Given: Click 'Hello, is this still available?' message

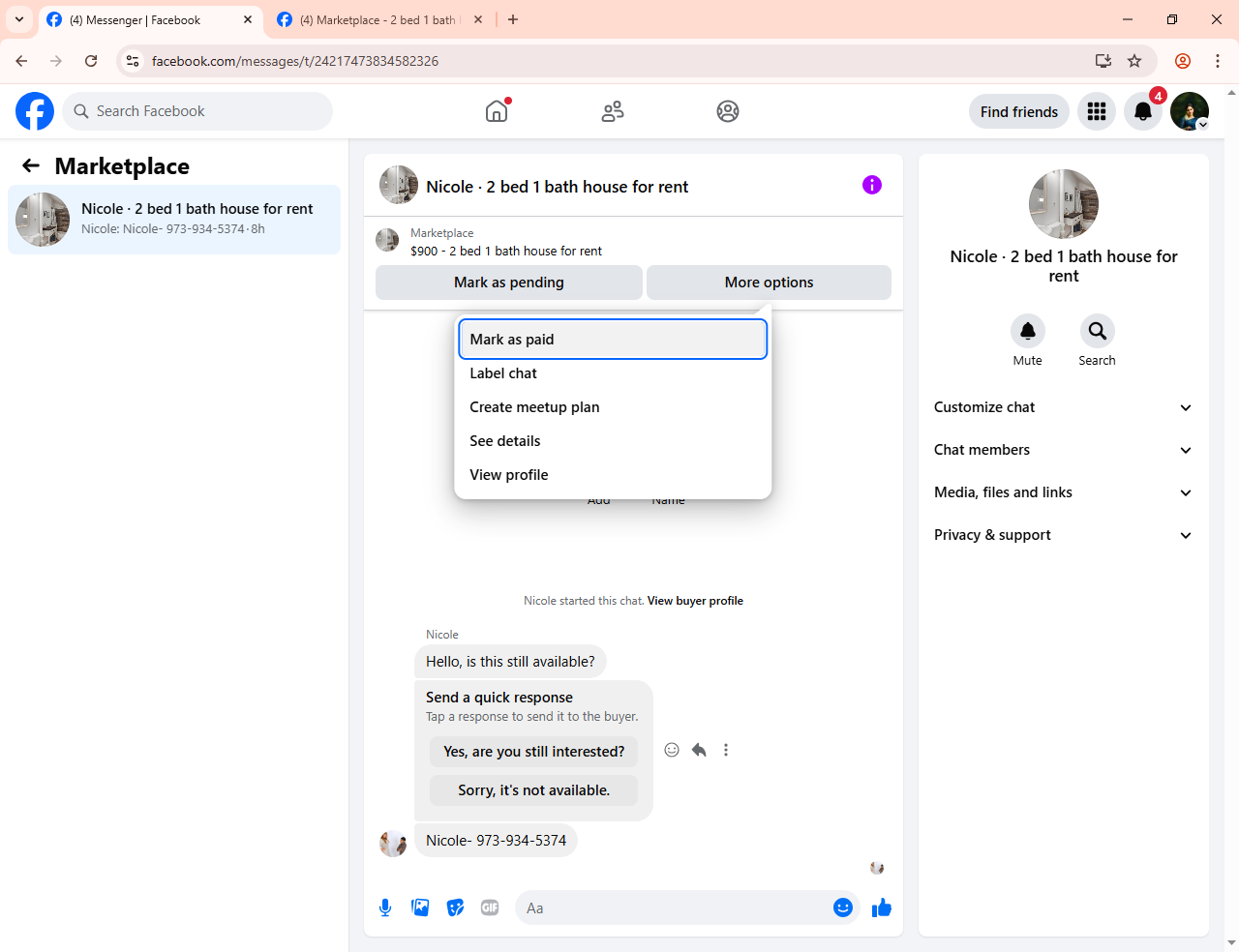Looking at the screenshot, I should tap(510, 662).
